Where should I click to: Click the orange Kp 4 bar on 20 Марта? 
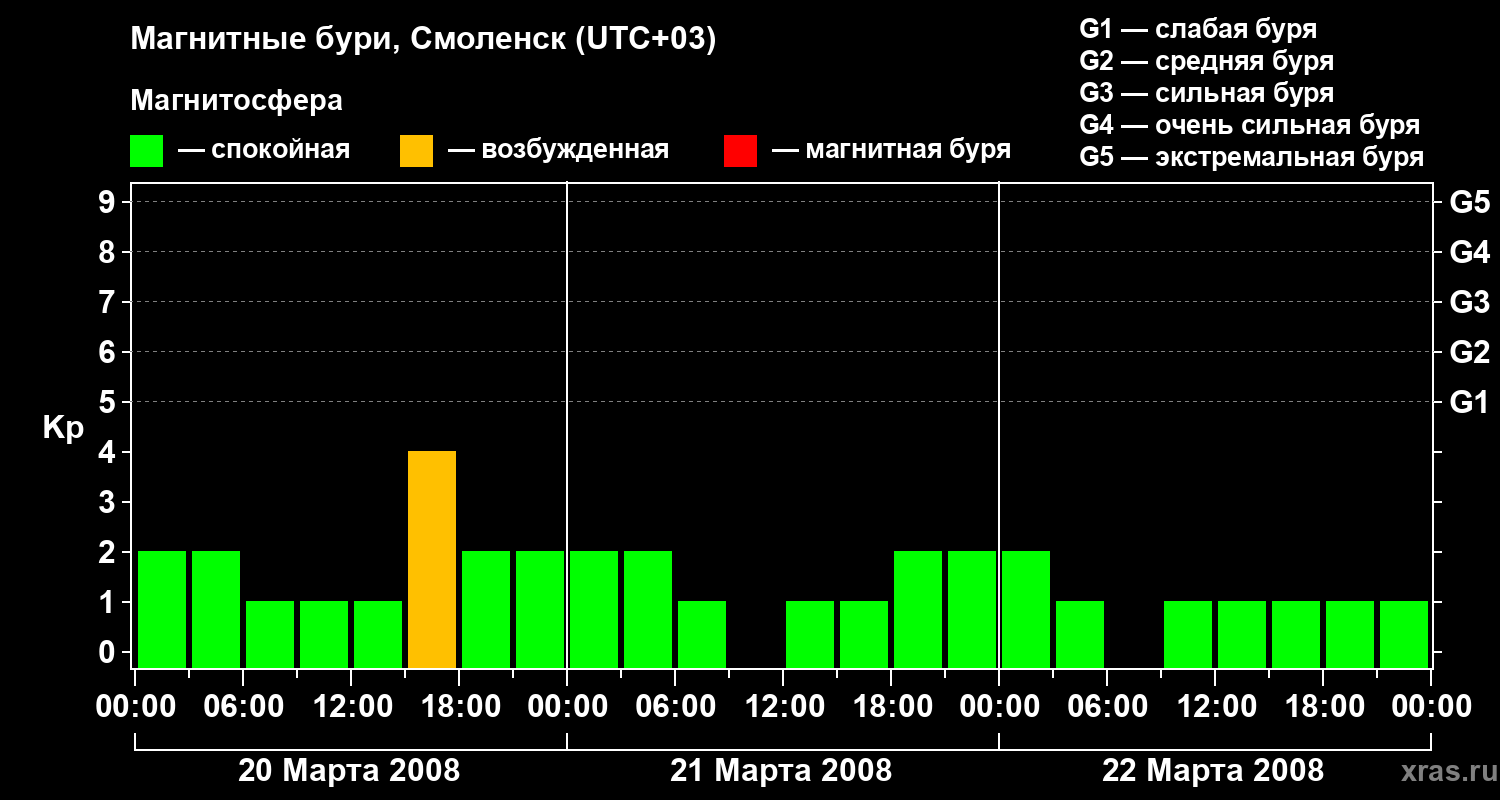432,559
